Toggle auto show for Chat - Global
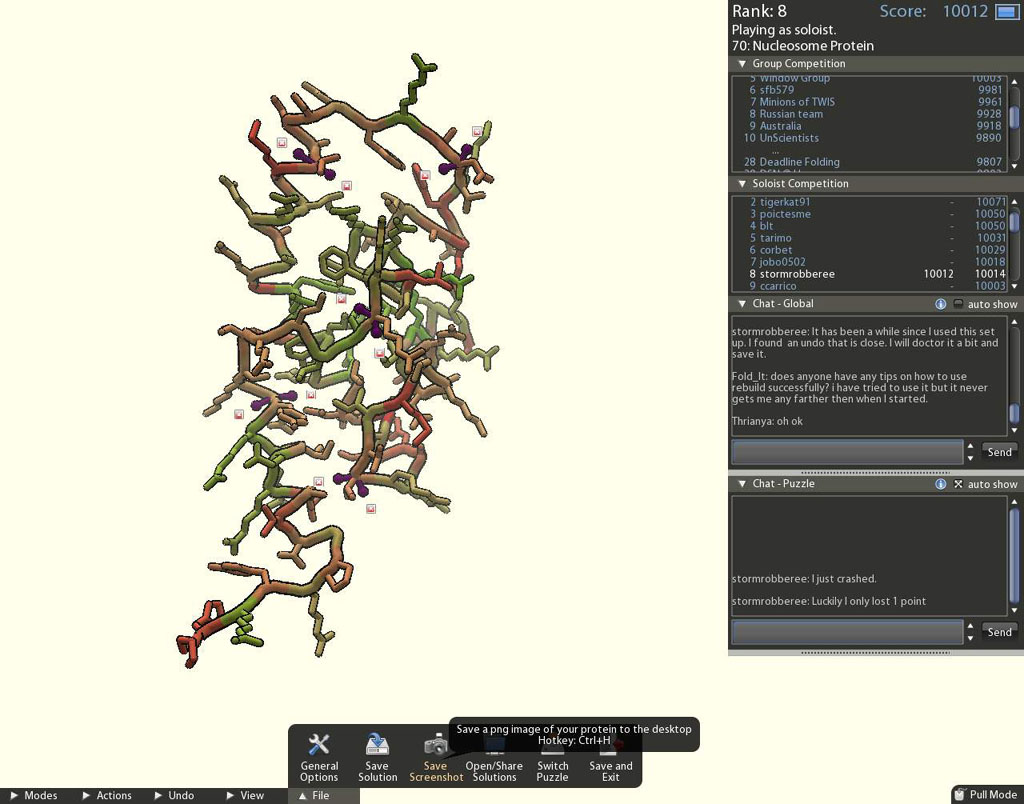This screenshot has width=1024, height=804. click(958, 304)
